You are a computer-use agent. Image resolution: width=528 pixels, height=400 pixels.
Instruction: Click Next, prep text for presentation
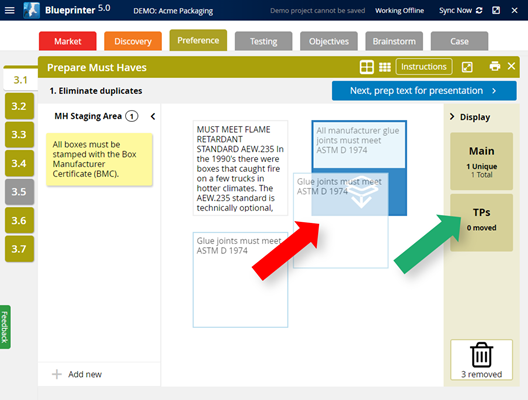(x=424, y=91)
